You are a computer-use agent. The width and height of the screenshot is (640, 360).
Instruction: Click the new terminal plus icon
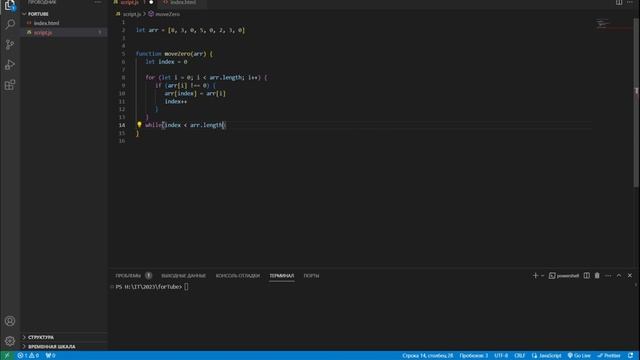point(535,276)
